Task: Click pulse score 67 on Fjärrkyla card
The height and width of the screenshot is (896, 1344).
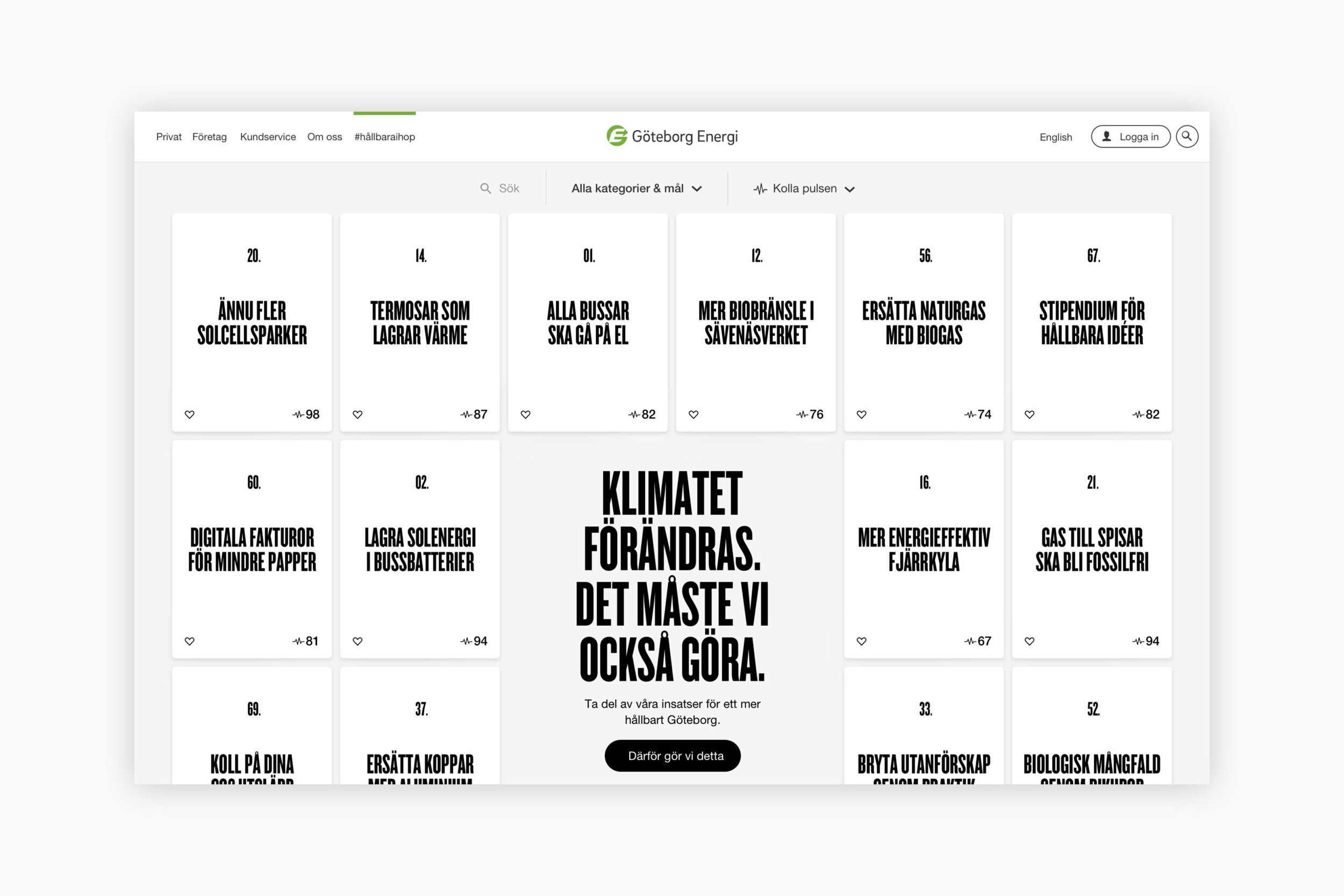Action: (x=984, y=641)
